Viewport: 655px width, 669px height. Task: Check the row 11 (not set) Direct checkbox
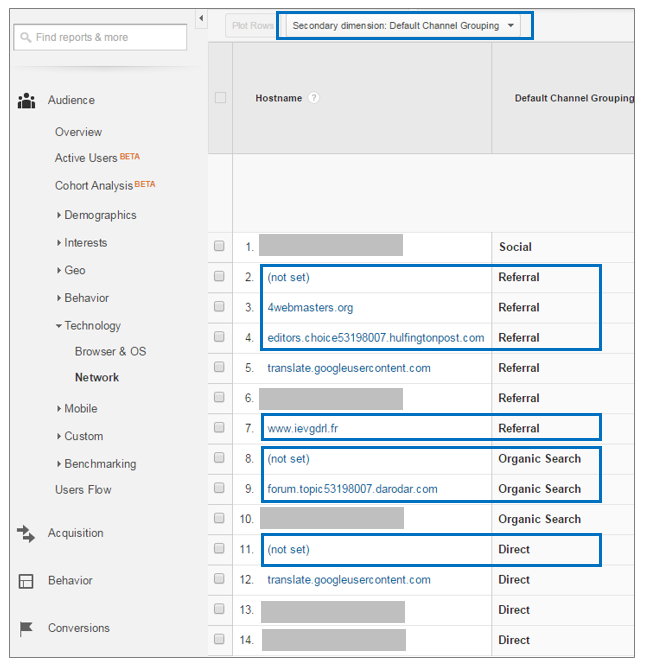219,548
